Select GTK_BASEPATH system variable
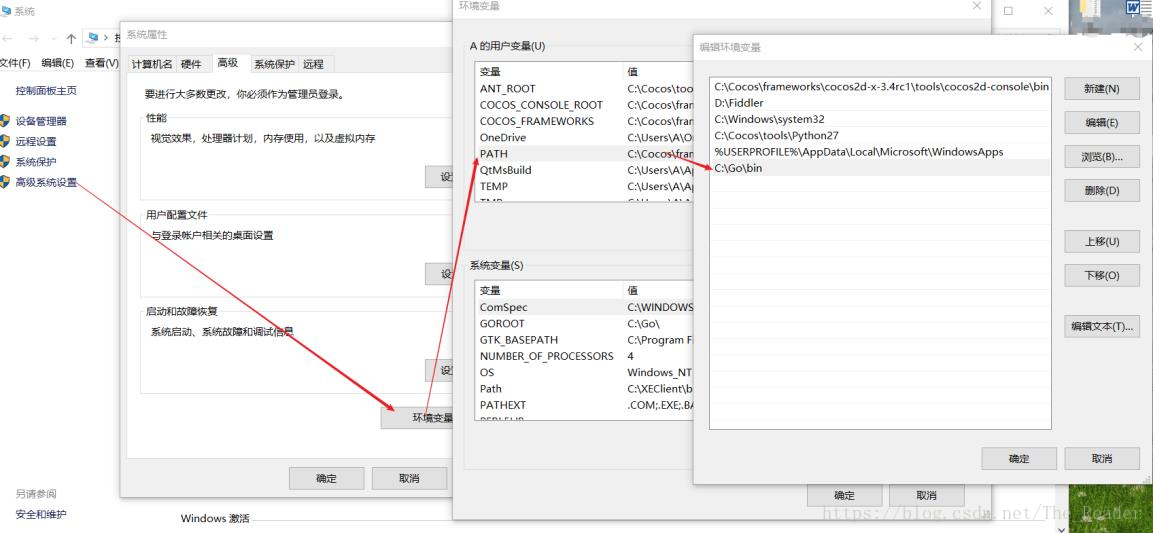 point(585,340)
